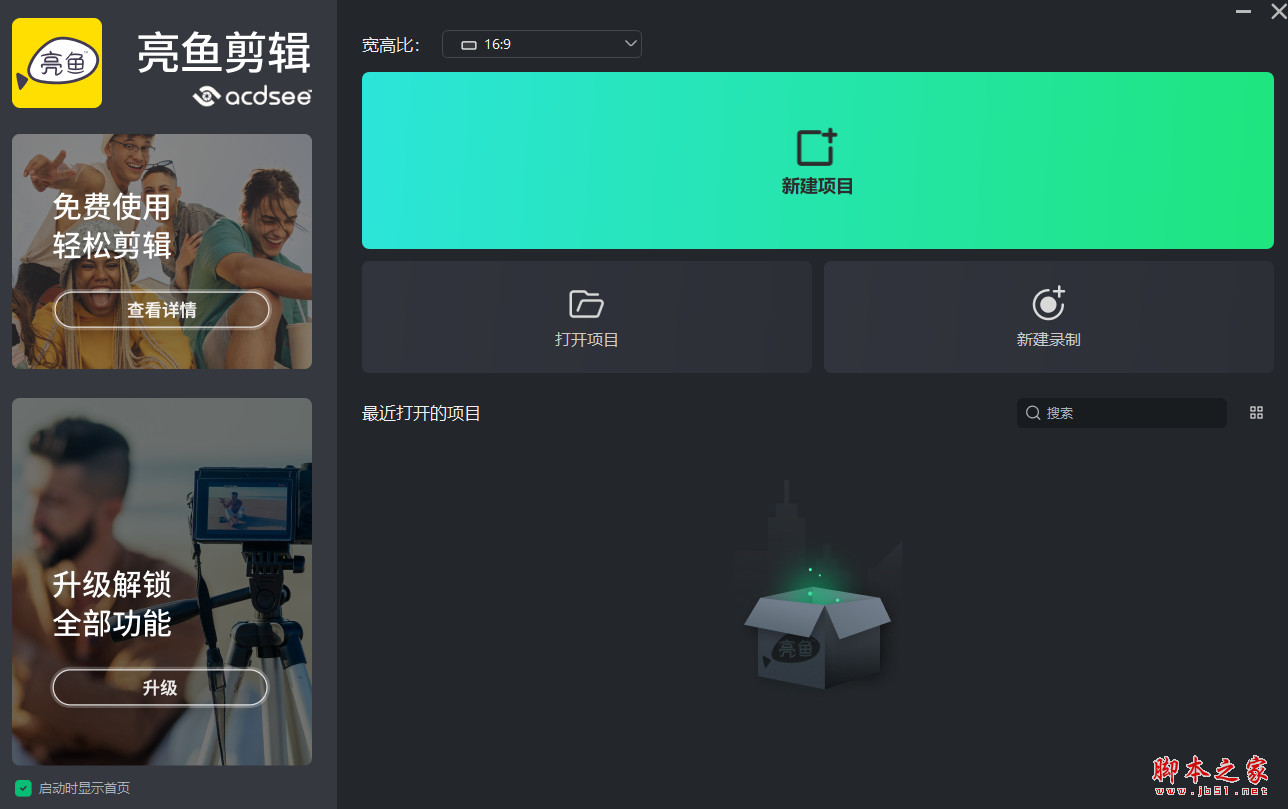
Task: Open the 宽高比 aspect ratio dropdown
Action: coord(541,44)
